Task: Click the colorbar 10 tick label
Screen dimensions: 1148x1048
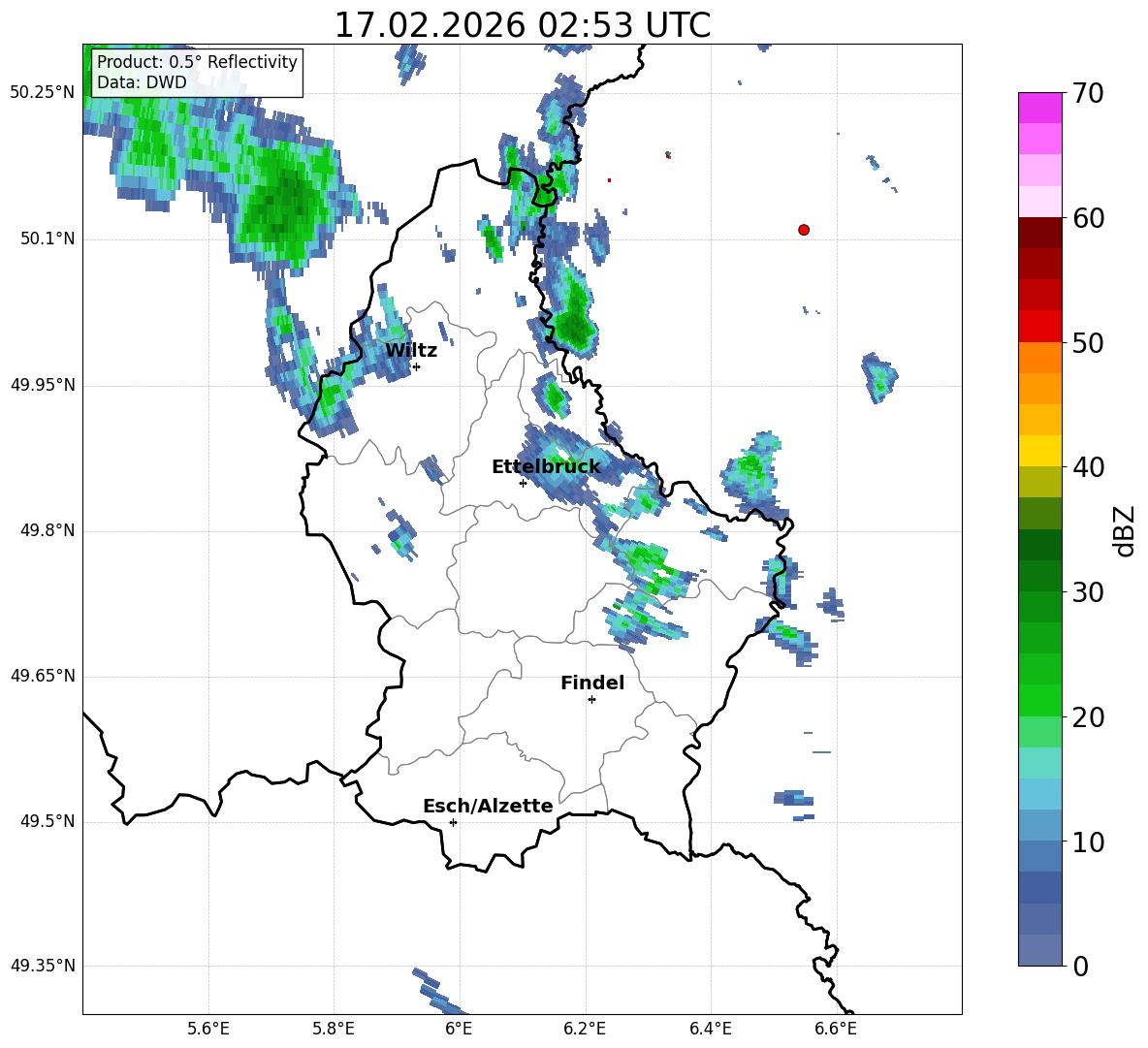Action: click(x=1088, y=842)
